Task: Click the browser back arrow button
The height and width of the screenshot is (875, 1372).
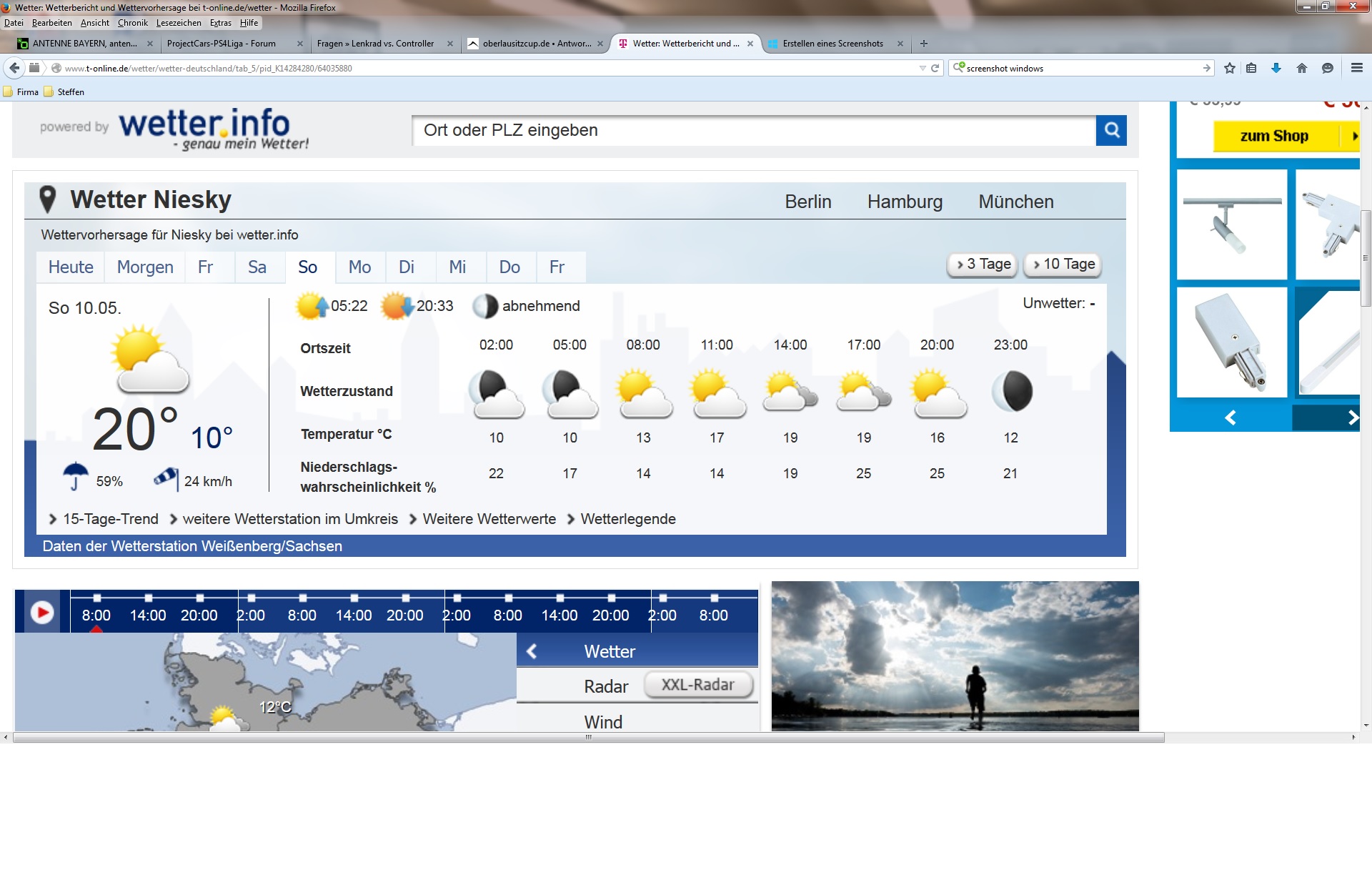Action: (14, 68)
